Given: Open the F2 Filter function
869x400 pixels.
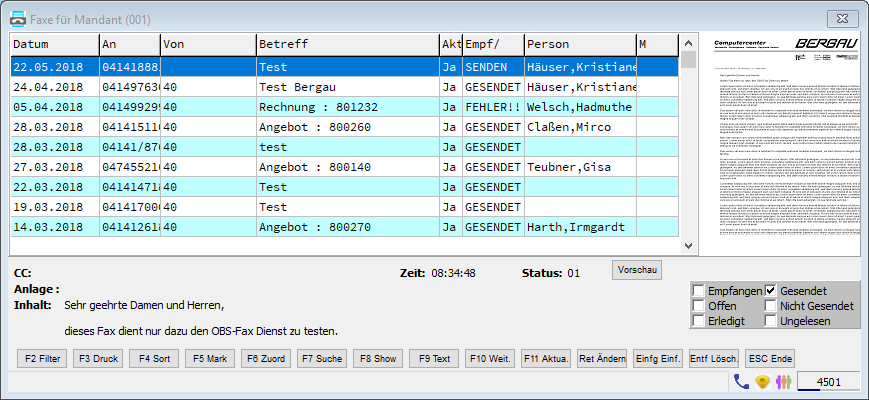Looking at the screenshot, I should point(42,359).
